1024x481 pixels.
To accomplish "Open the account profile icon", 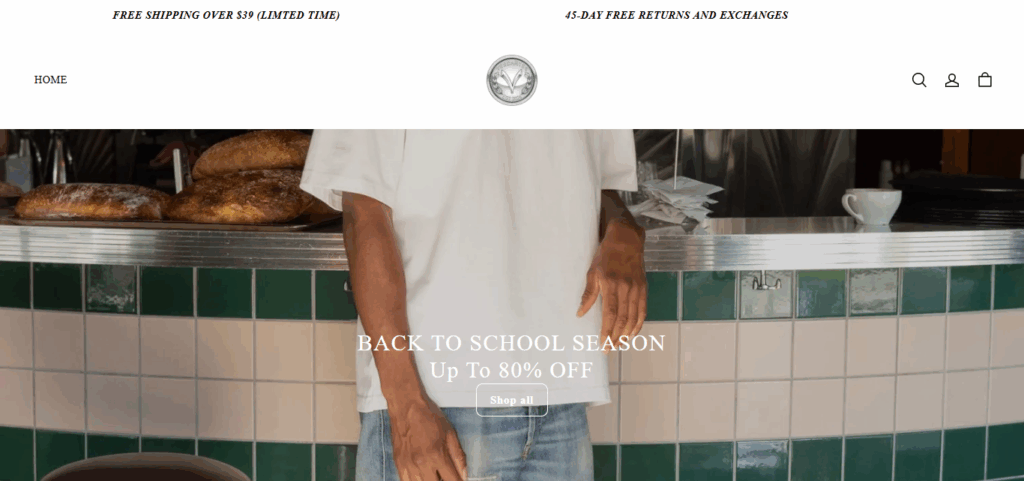I will tap(952, 80).
